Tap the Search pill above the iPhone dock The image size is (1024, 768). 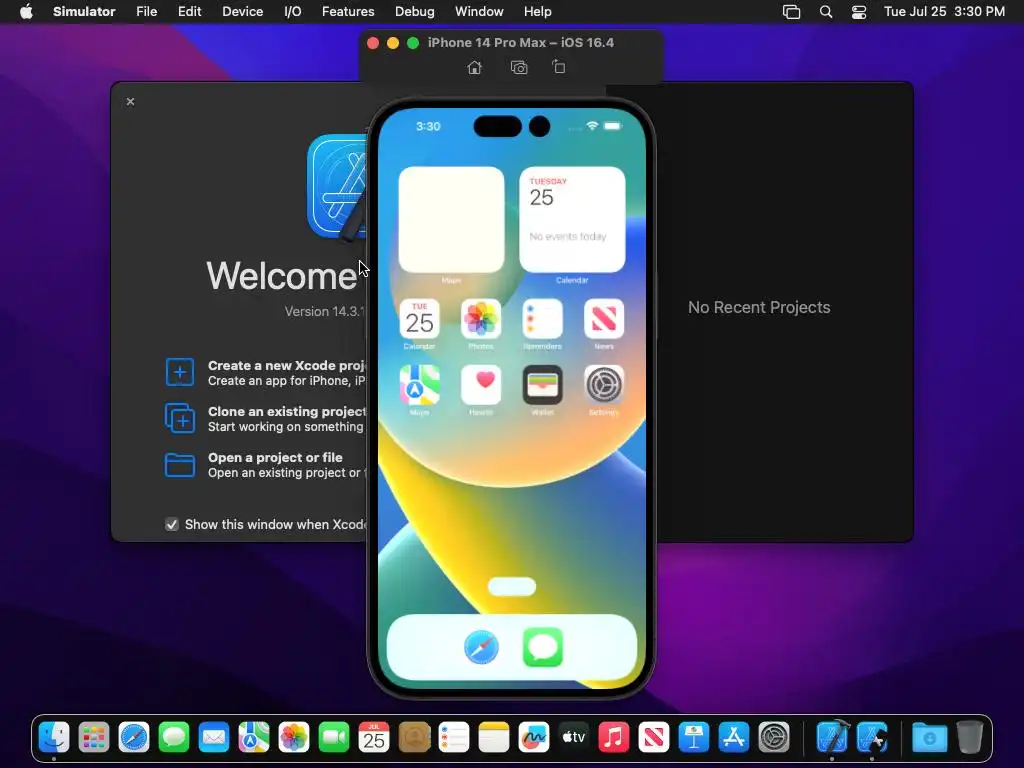pyautogui.click(x=512, y=586)
